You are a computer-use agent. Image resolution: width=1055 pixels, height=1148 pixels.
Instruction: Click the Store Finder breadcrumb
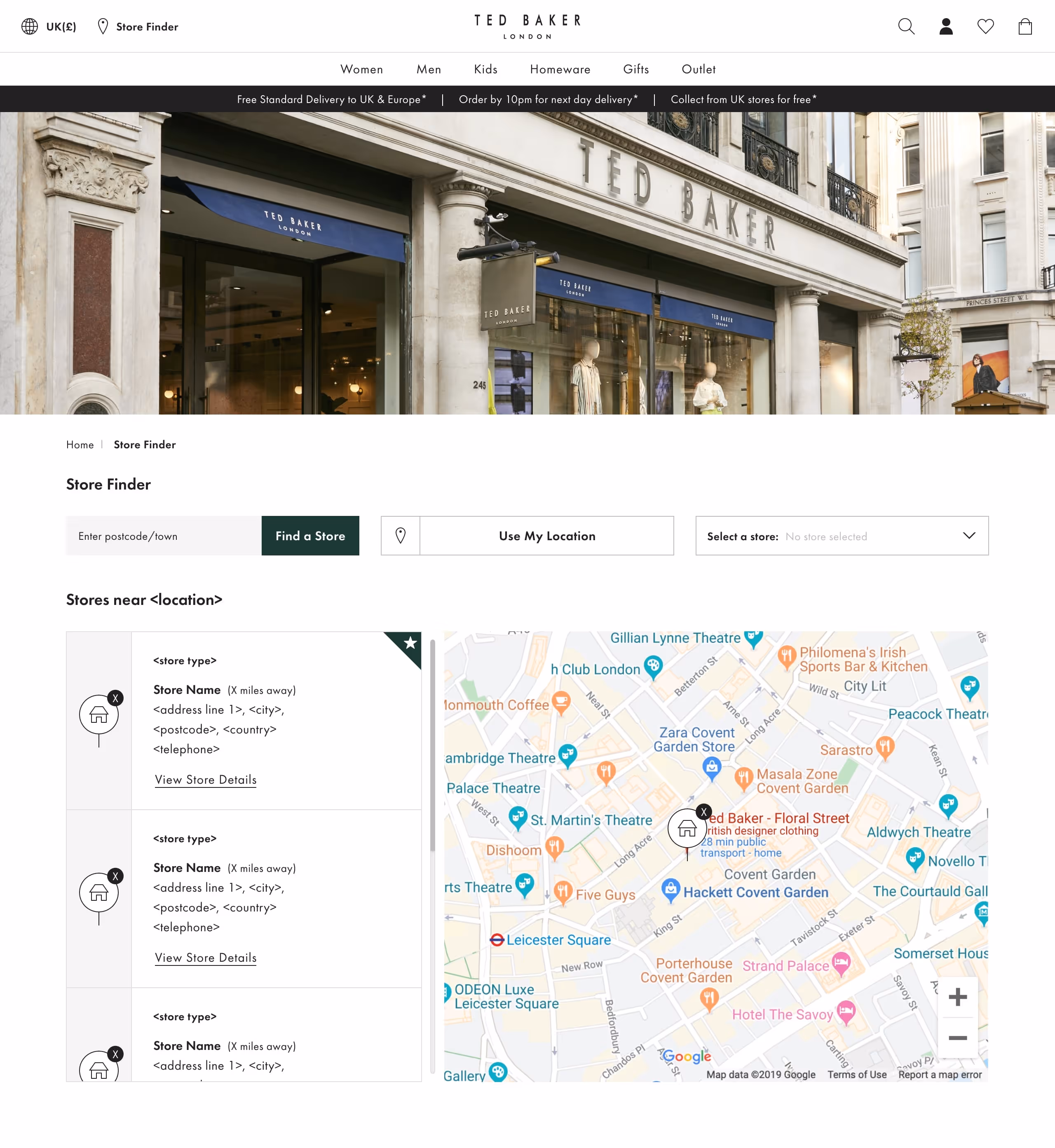coord(144,445)
